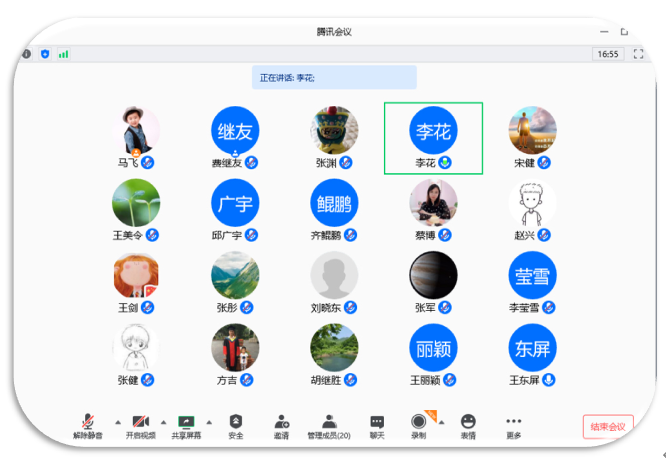The image size is (666, 458).
Task: Check the green network signal bars icon
Action: point(64,54)
